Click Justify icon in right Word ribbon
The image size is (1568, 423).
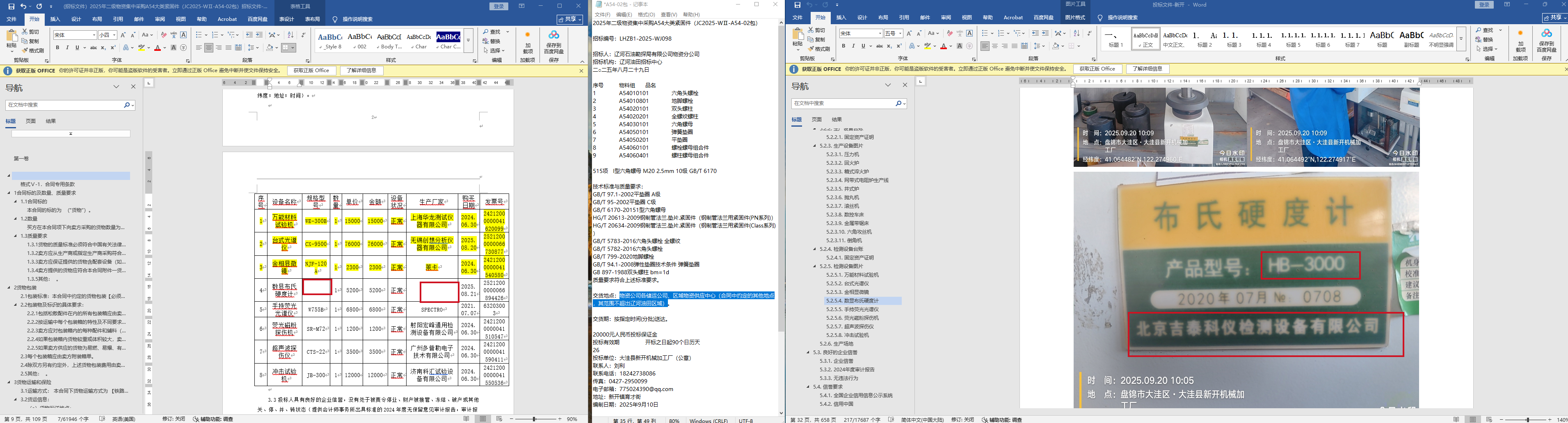pos(1015,46)
